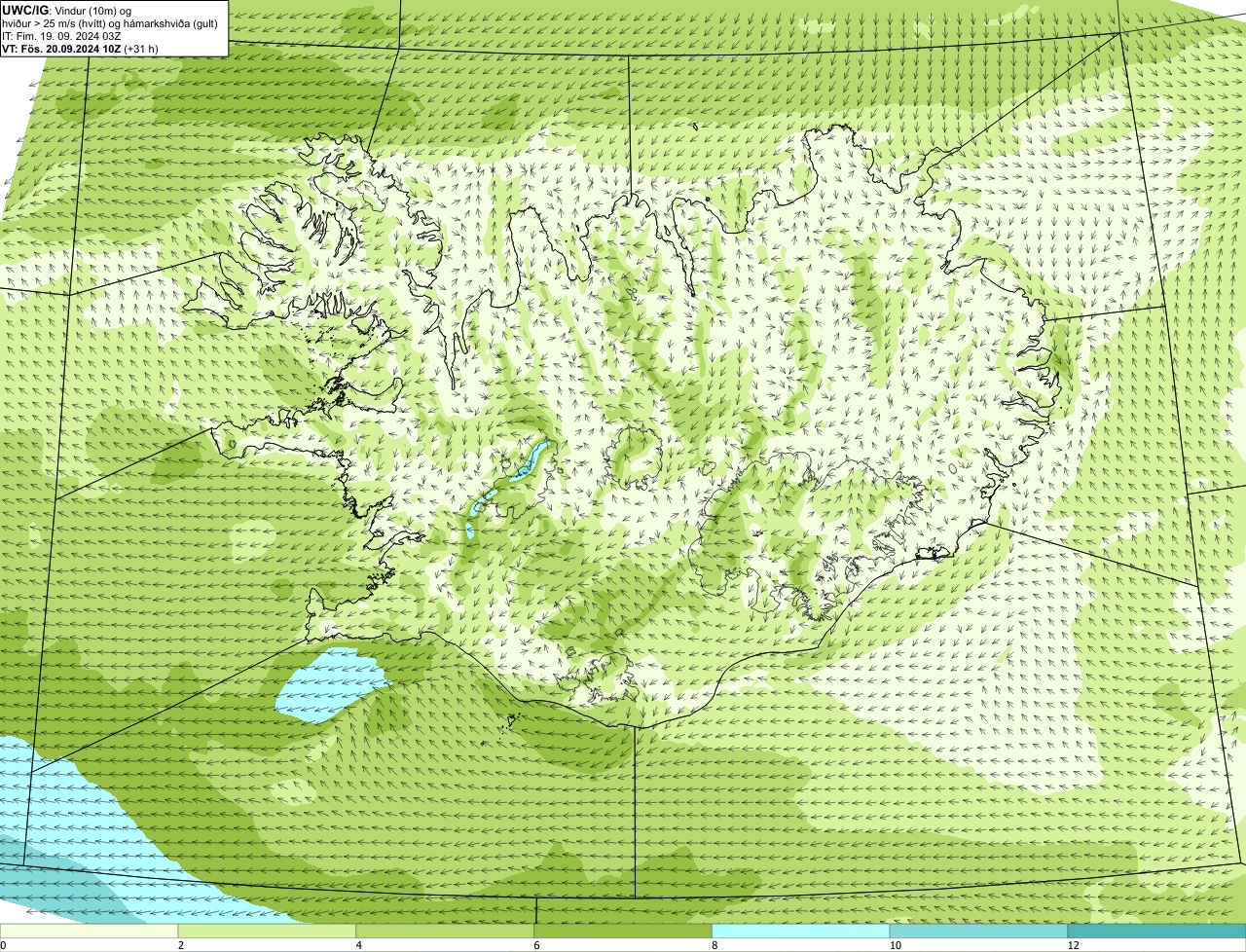Viewport: 1246px width, 952px height.
Task: Click the legend tick label "4"
Action: click(359, 945)
